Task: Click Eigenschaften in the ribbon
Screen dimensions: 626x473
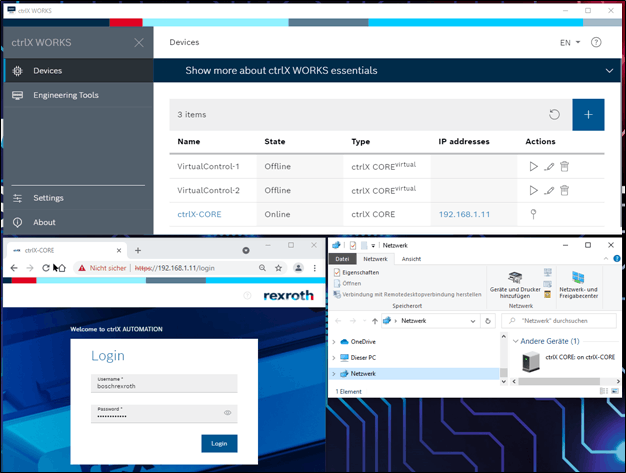Action: tap(357, 272)
